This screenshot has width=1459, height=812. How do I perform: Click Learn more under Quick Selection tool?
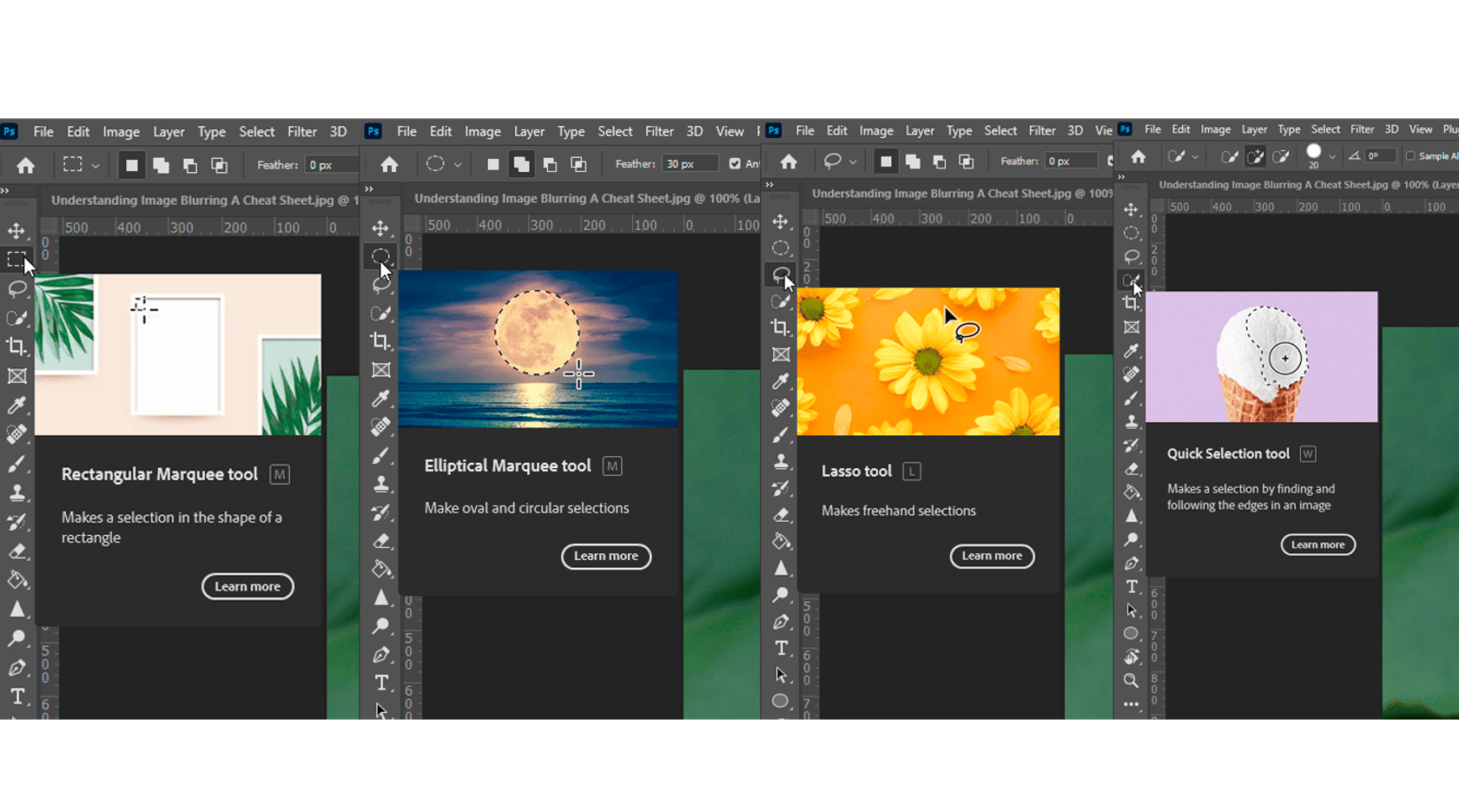coord(1317,545)
